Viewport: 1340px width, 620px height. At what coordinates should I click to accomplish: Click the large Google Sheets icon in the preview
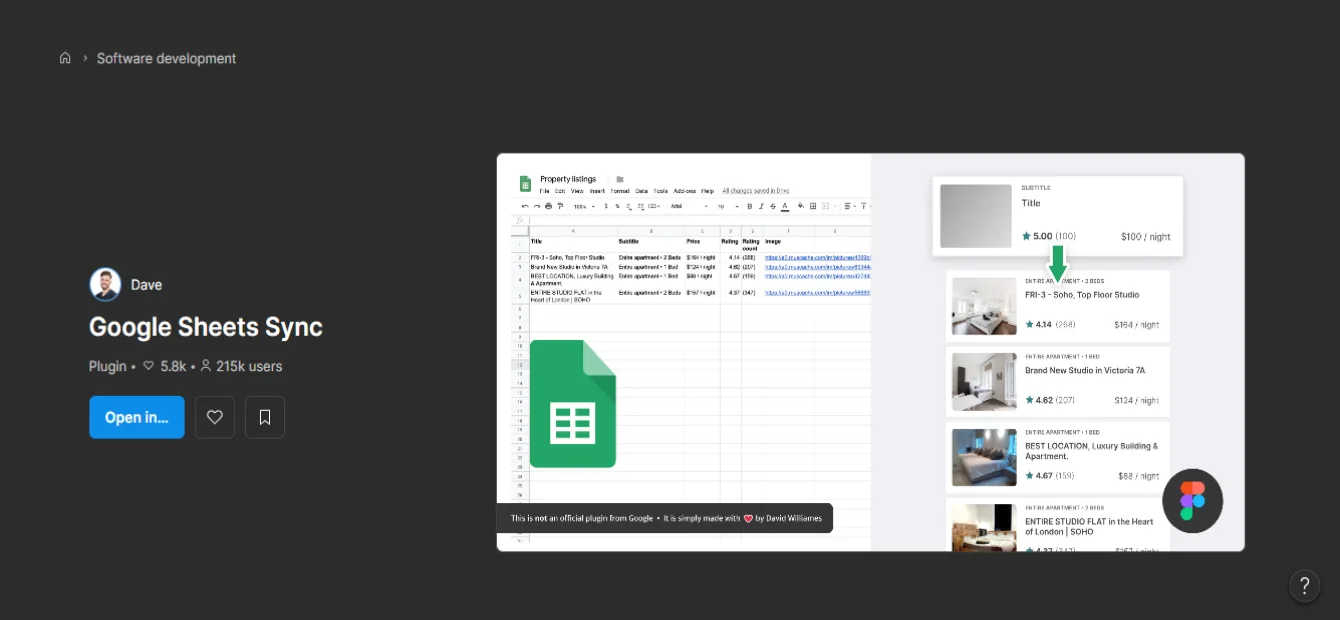(x=573, y=404)
